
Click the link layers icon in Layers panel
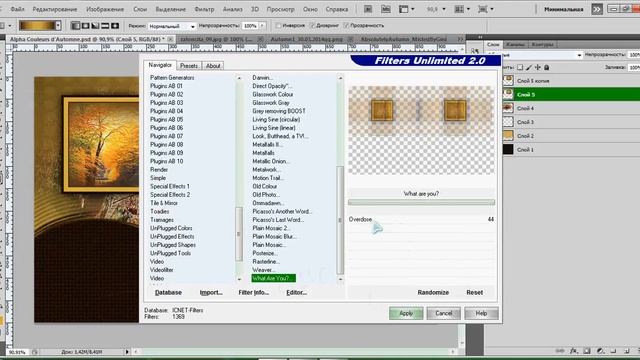coord(560,351)
